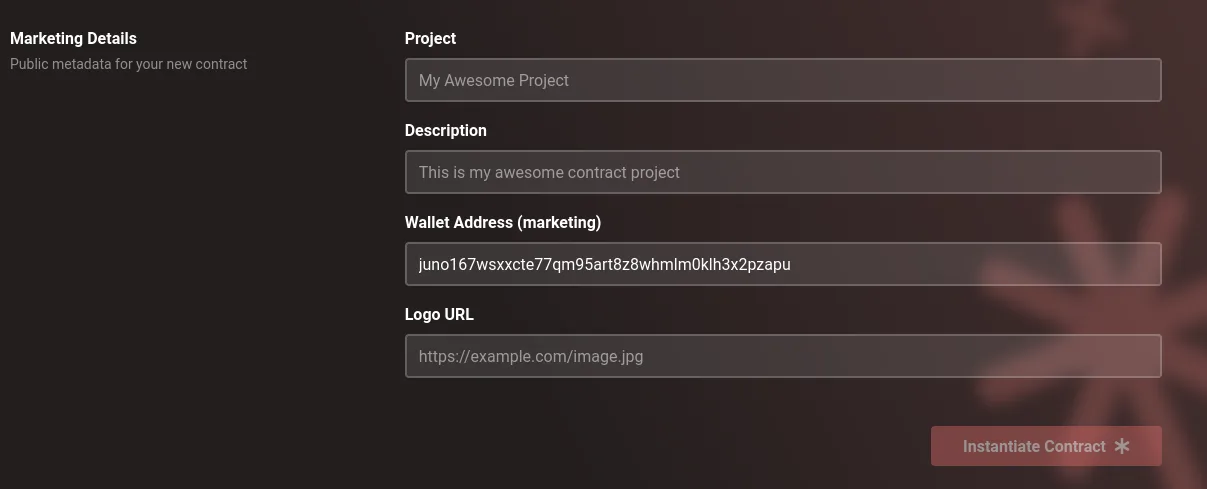Click the 'This is my awesome contract project' placeholder
Image resolution: width=1207 pixels, height=489 pixels.
coord(549,172)
